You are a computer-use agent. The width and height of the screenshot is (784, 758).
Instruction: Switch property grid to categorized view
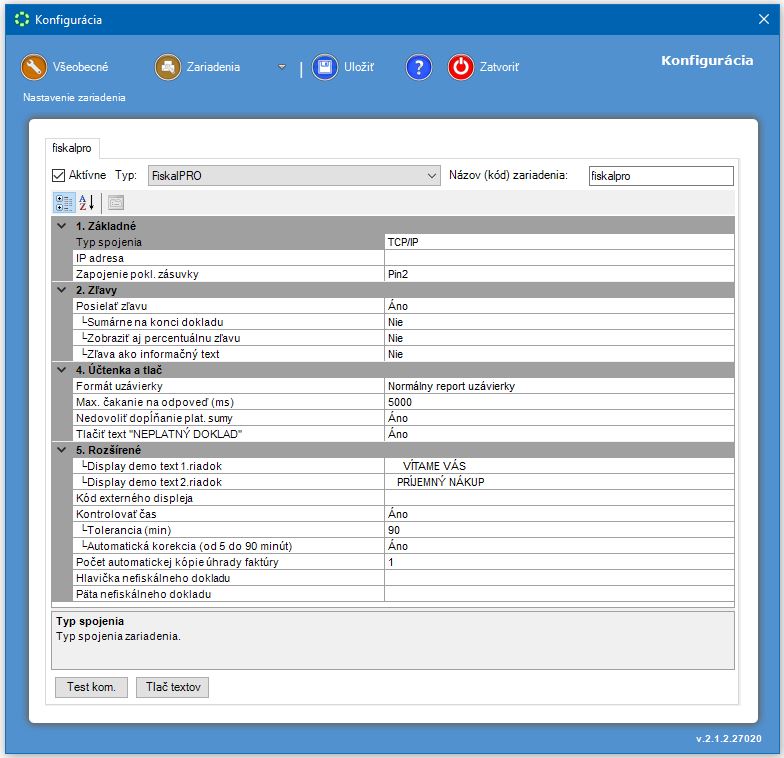click(64, 202)
